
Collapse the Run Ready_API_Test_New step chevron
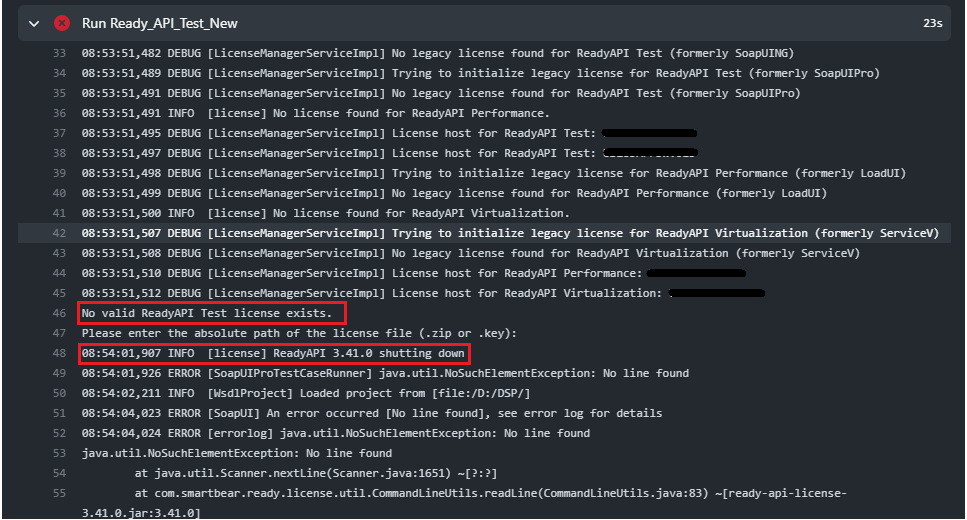(x=36, y=22)
